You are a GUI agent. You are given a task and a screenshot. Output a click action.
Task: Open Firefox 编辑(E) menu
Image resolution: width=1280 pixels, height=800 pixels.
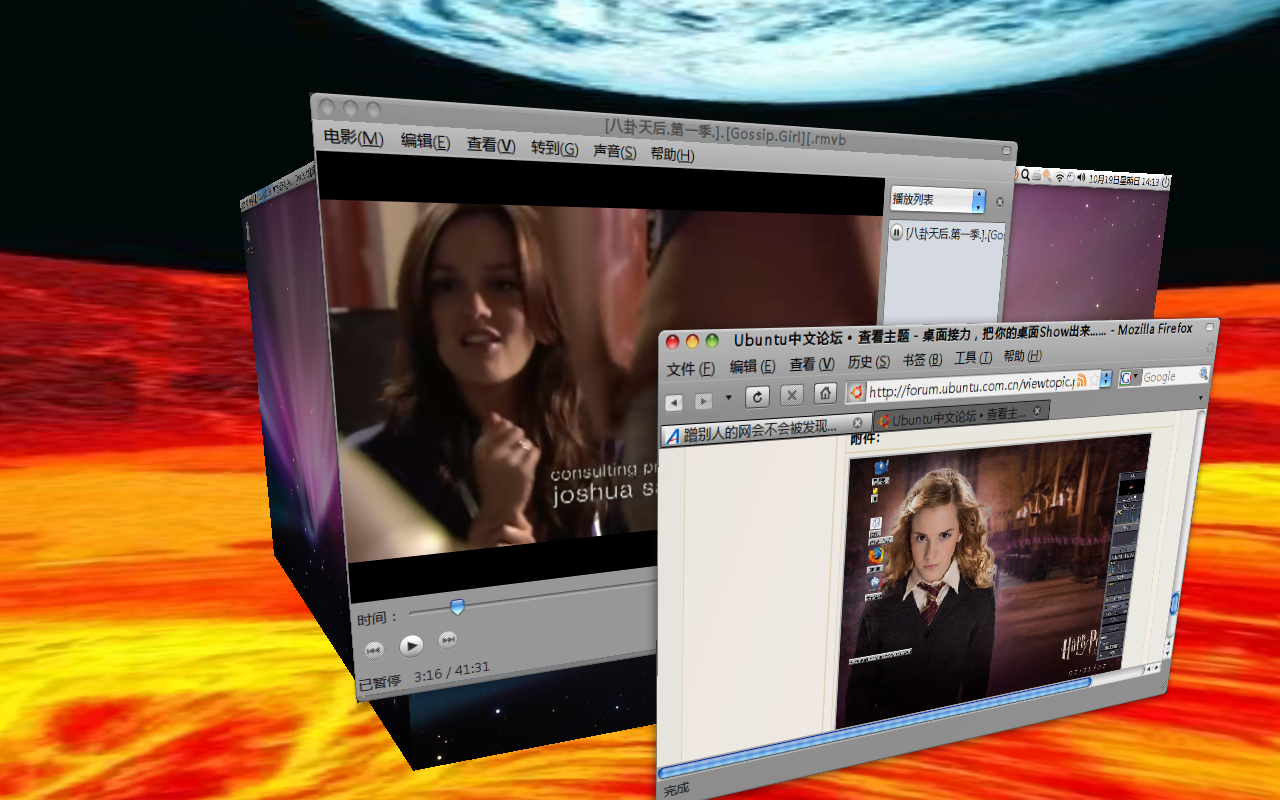pos(752,366)
